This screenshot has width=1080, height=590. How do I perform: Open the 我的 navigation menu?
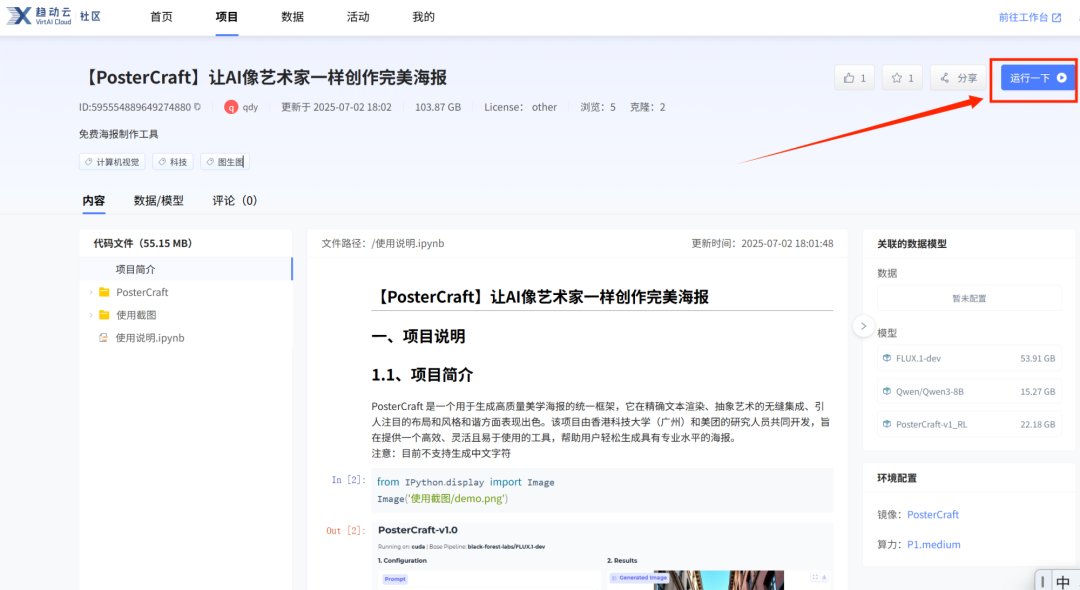(x=423, y=17)
